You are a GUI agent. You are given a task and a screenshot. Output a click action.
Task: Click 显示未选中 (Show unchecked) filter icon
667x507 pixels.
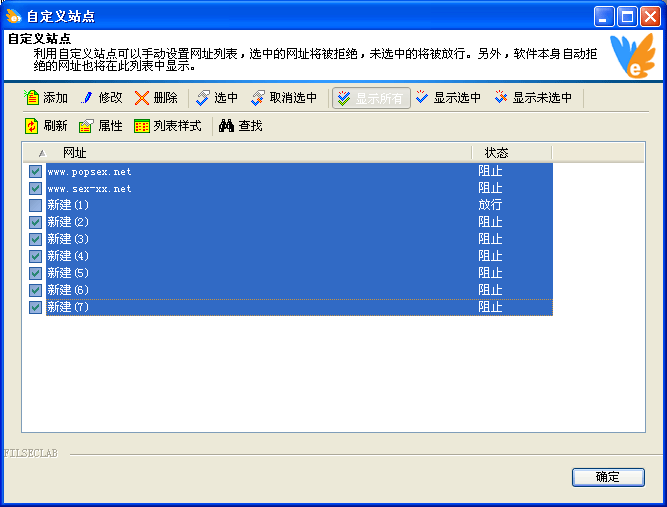[x=501, y=98]
